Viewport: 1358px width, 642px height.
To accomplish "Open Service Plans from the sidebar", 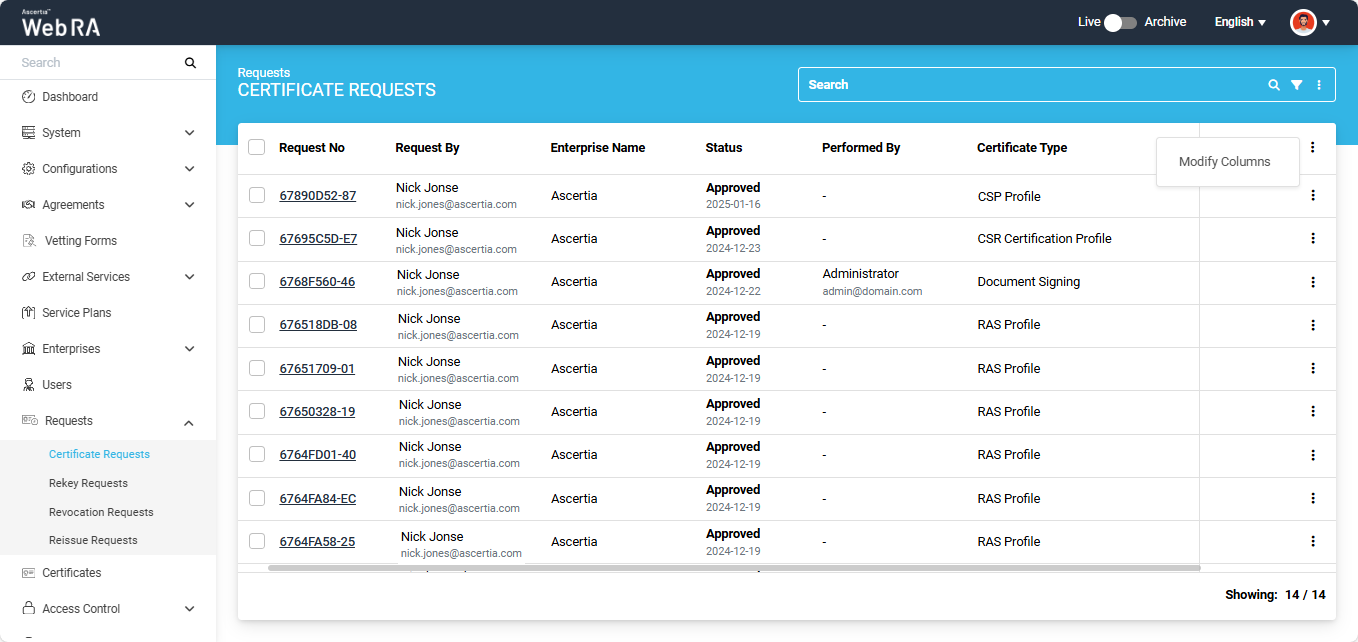I will click(76, 313).
